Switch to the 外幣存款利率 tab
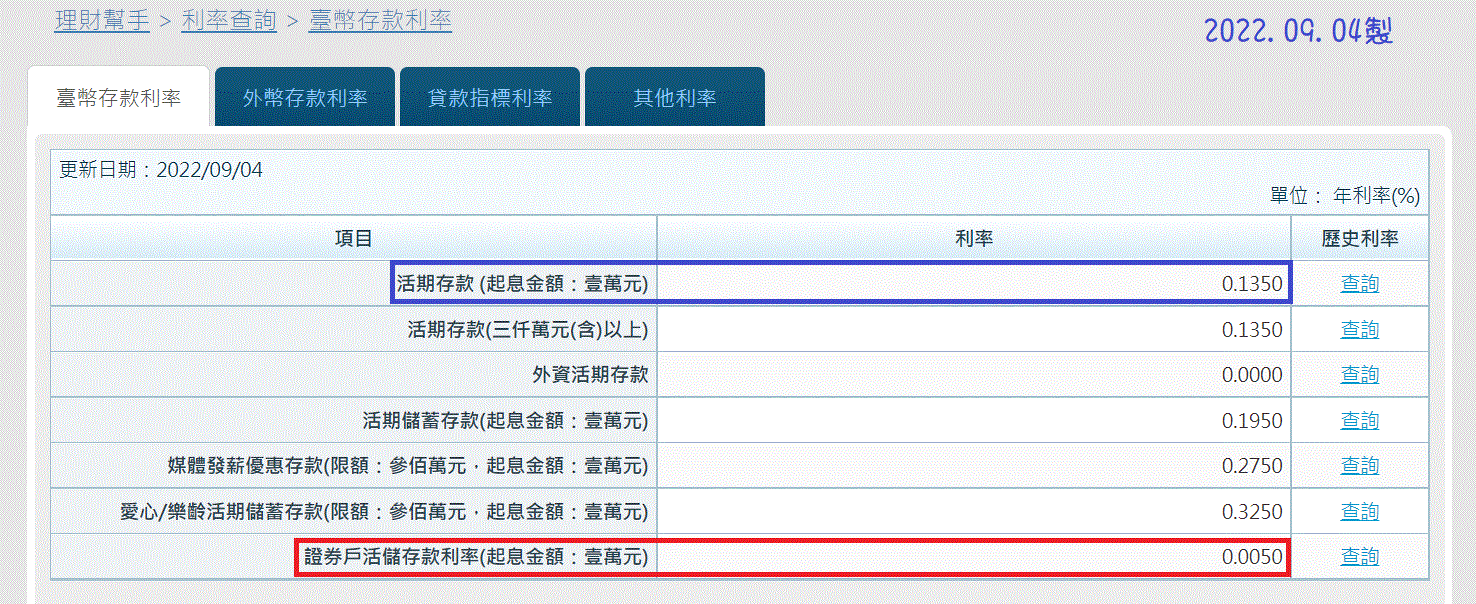 click(305, 98)
